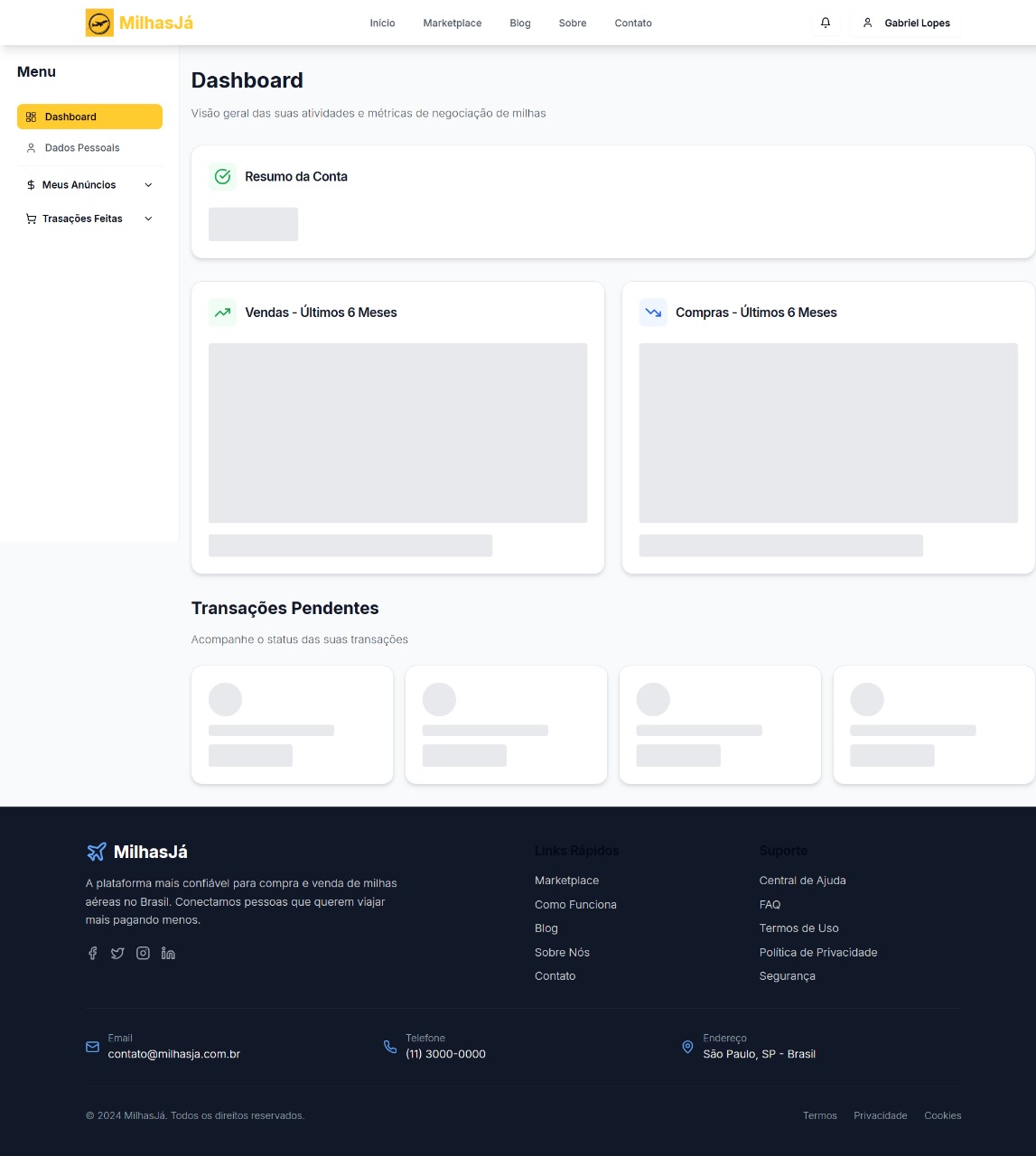
Task: Open the Instagram icon in footer
Action: (143, 953)
